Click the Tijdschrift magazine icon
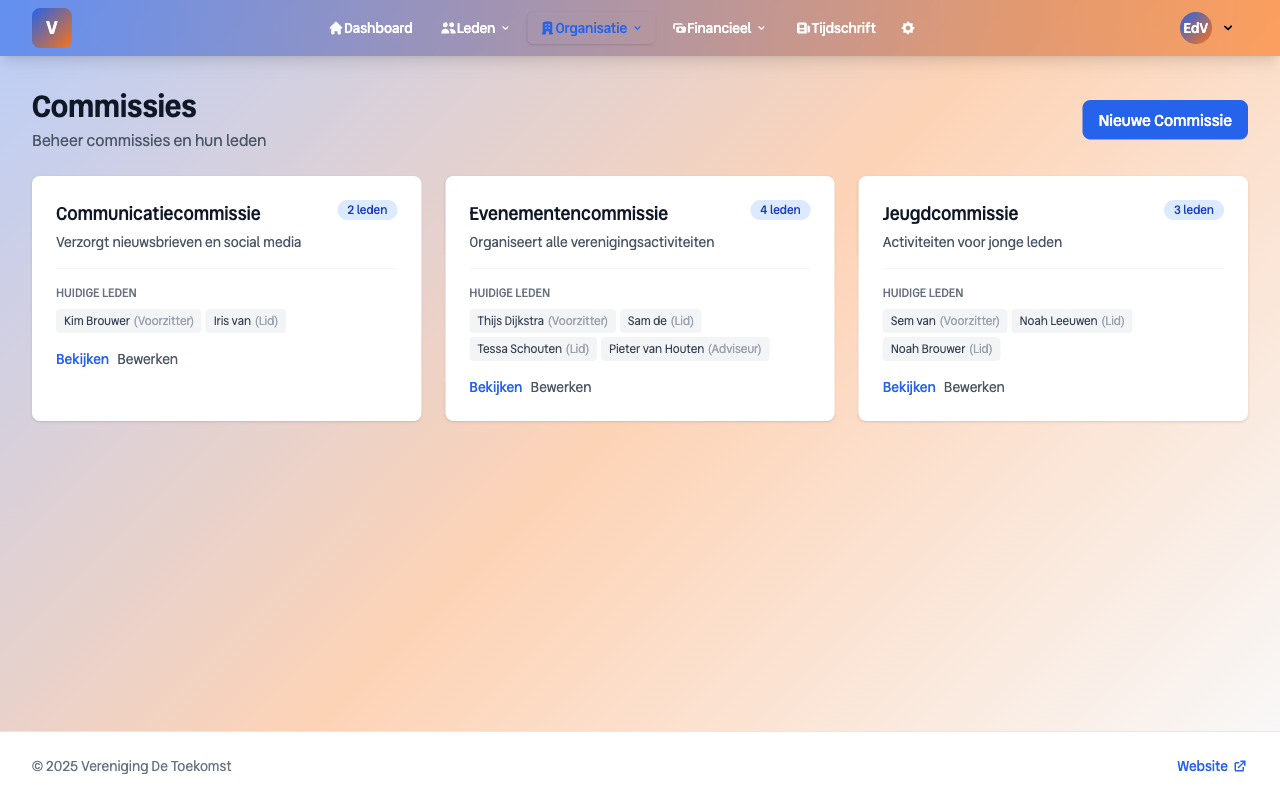The image size is (1280, 800). [802, 28]
